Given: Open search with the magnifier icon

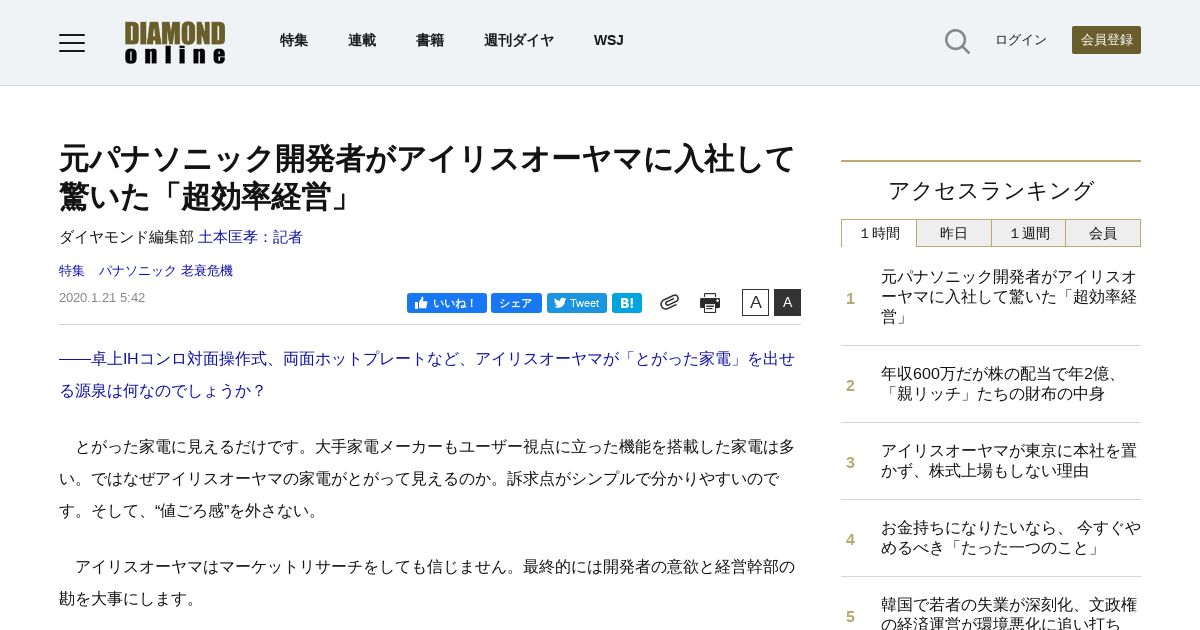Looking at the screenshot, I should pos(957,41).
